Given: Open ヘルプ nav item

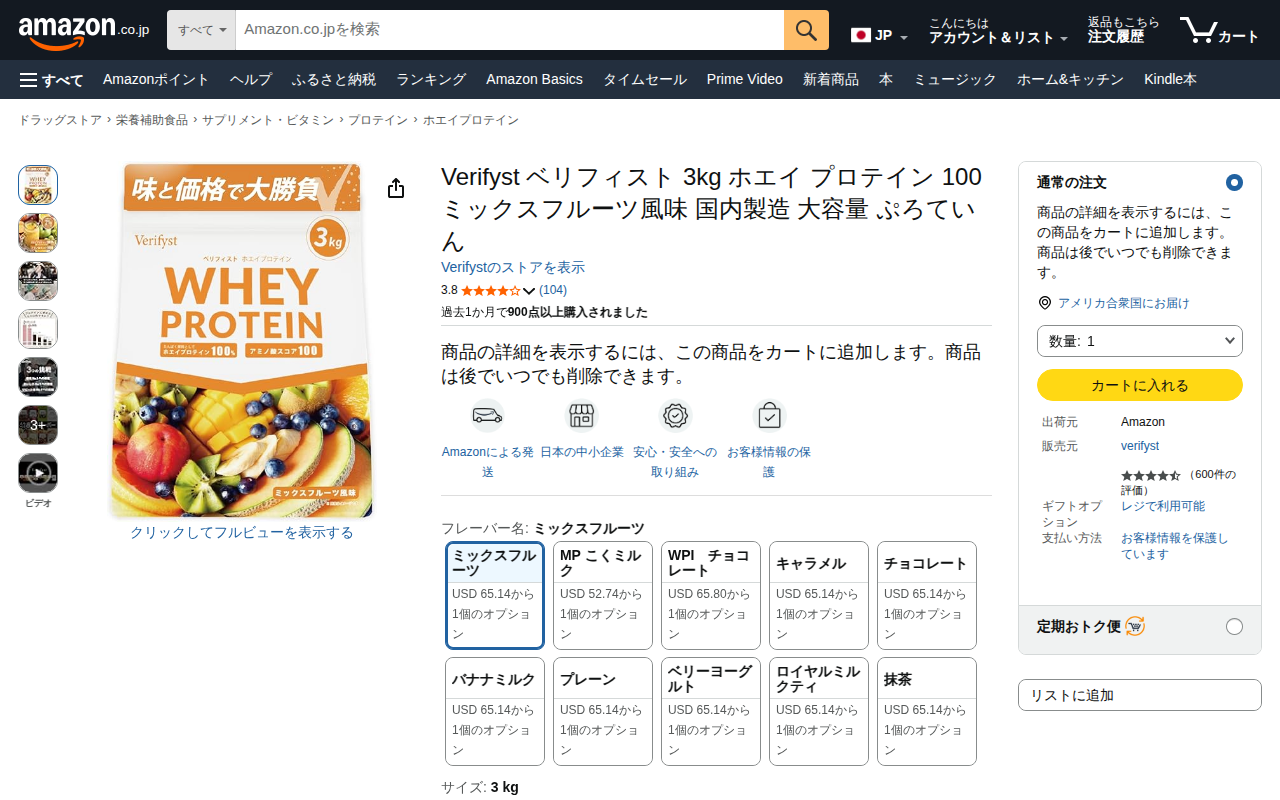Looking at the screenshot, I should tap(251, 80).
